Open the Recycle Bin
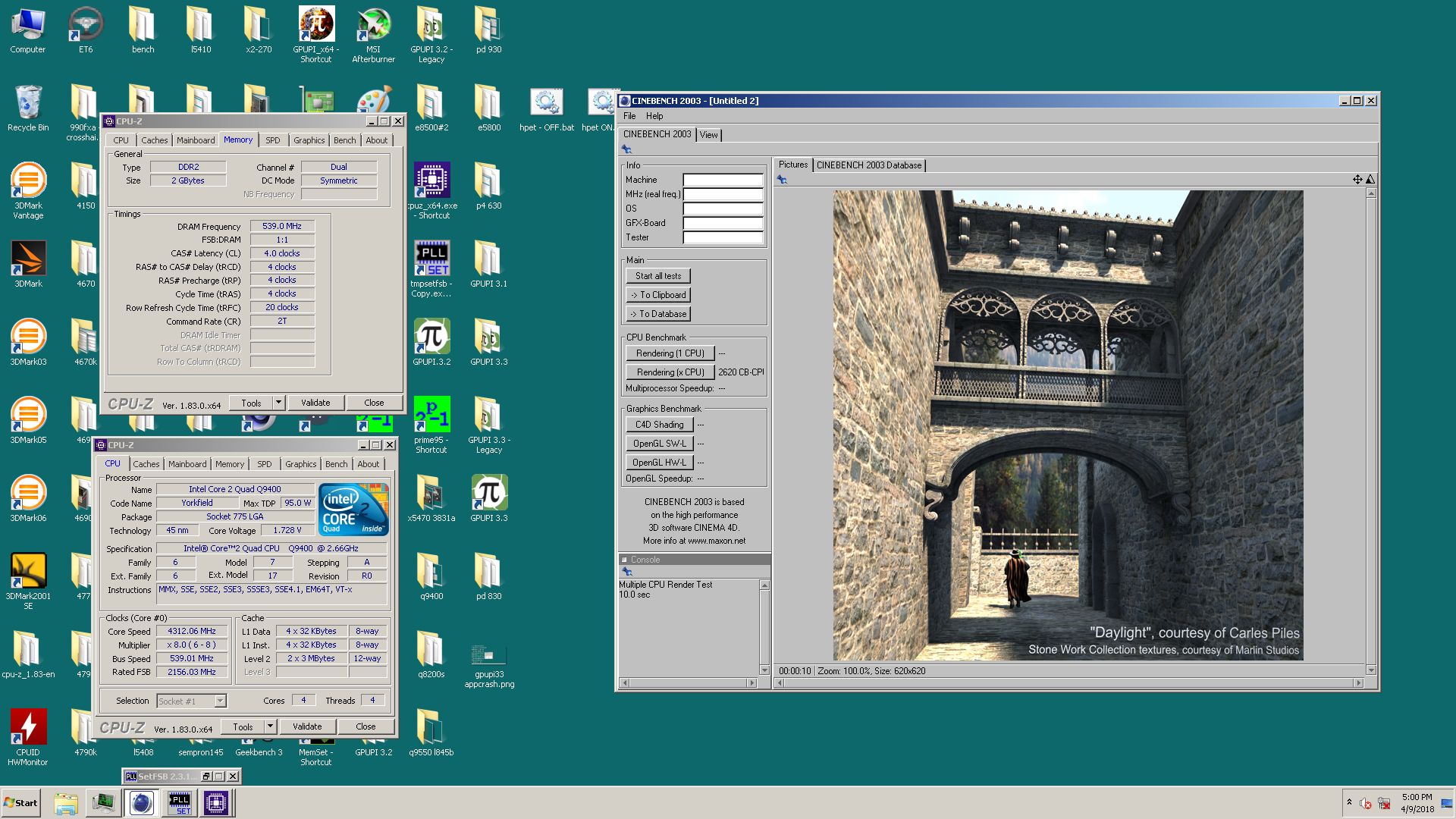1456x819 pixels. click(28, 108)
